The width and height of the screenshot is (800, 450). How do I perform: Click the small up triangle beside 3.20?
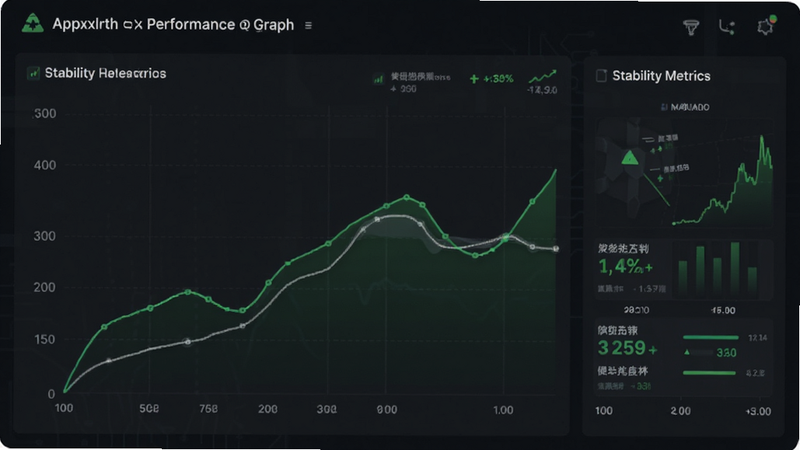(687, 352)
